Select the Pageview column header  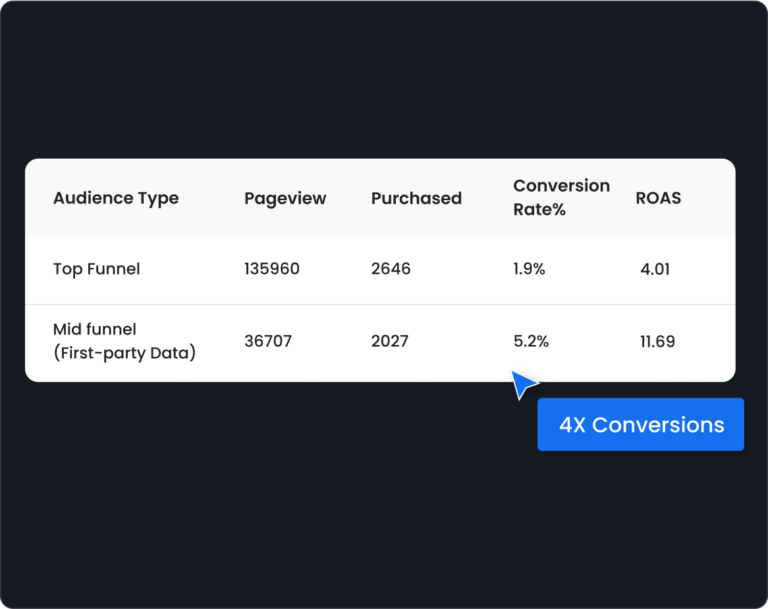[285, 198]
